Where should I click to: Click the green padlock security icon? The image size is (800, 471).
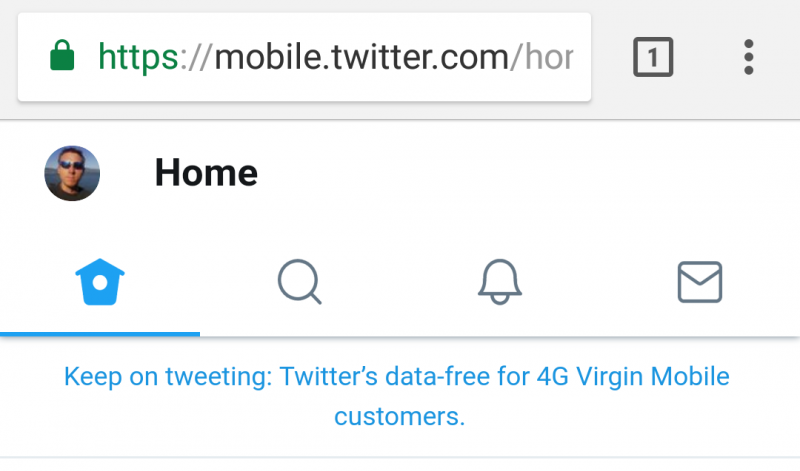point(62,57)
